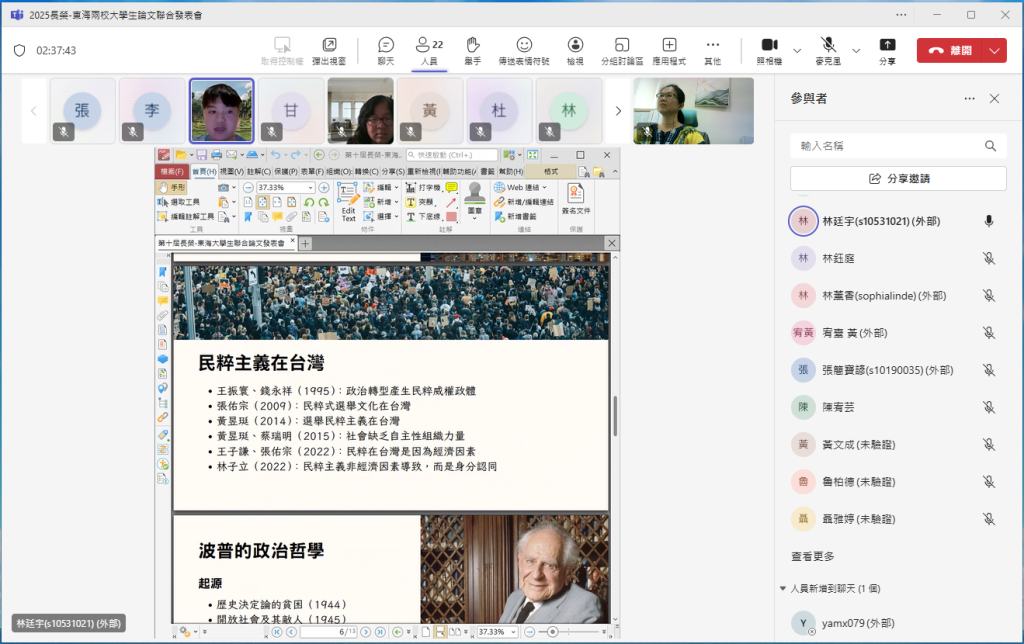
Task: Undo the last action in PDF editor
Action: tap(275, 155)
